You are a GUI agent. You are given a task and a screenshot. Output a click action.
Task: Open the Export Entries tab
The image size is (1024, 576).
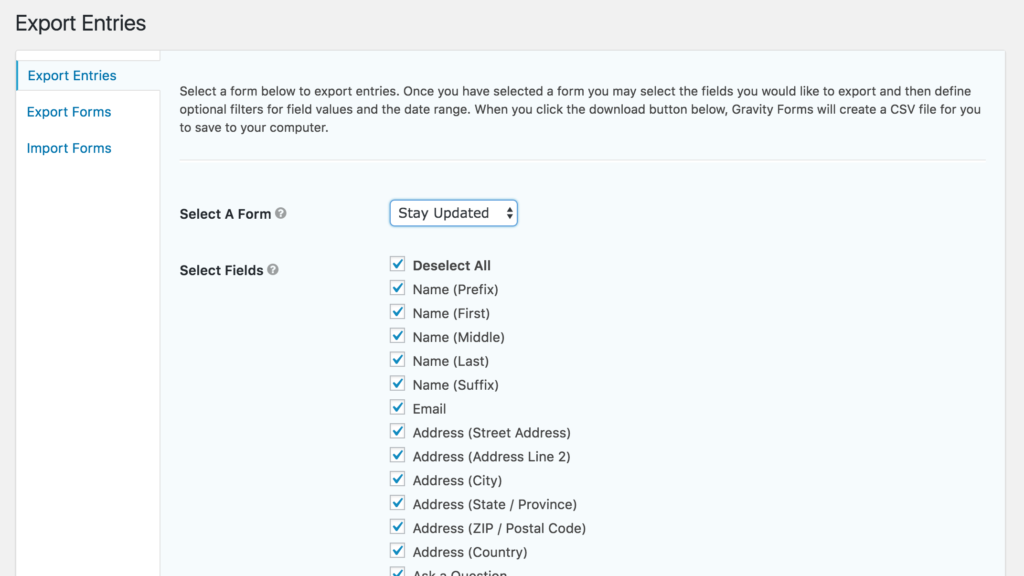(72, 76)
